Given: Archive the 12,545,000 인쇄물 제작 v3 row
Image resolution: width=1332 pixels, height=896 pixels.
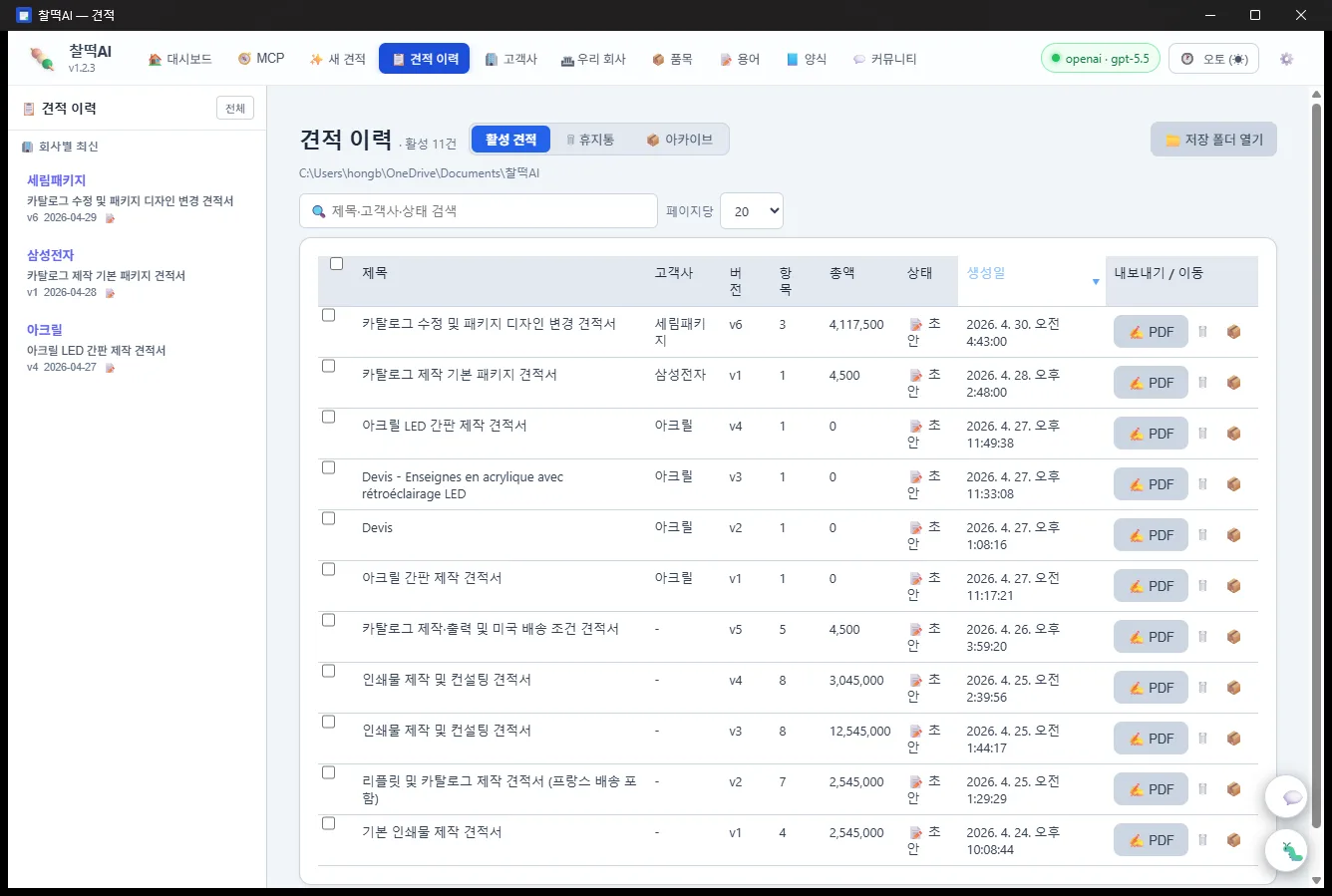Looking at the screenshot, I should (1233, 739).
